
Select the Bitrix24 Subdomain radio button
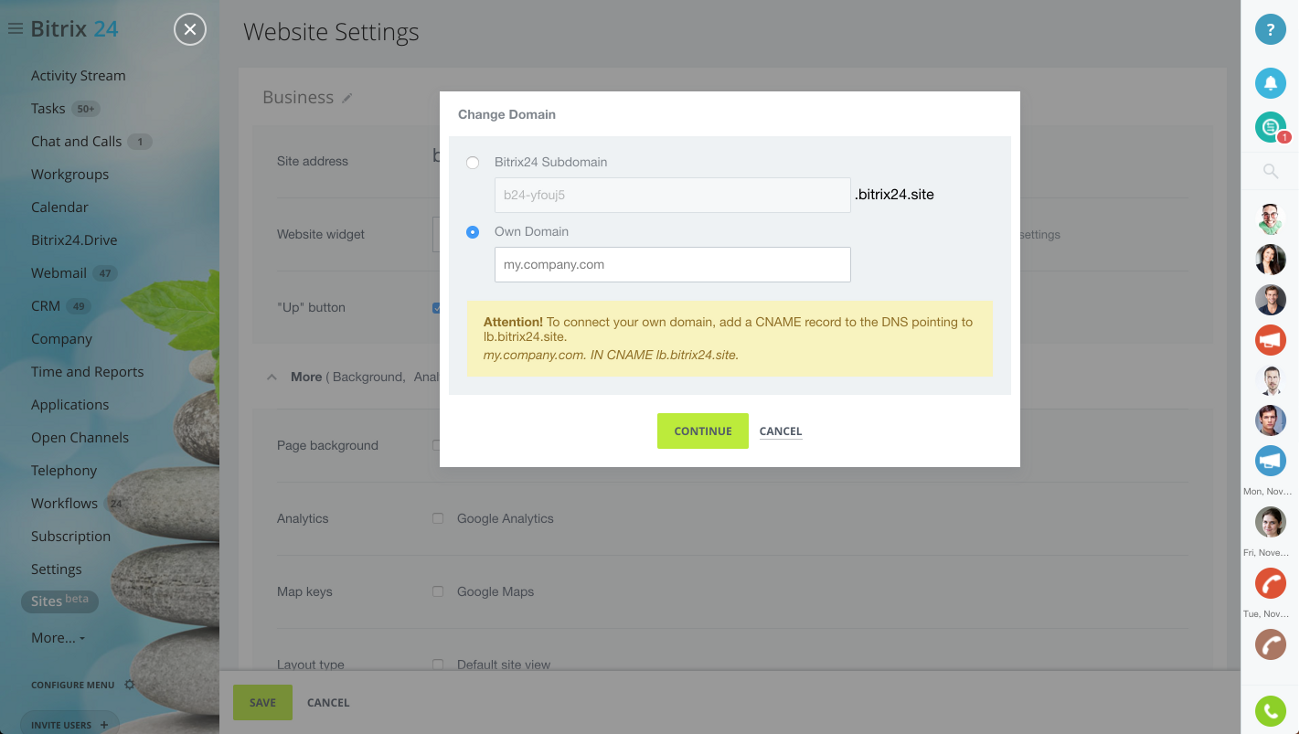click(472, 162)
